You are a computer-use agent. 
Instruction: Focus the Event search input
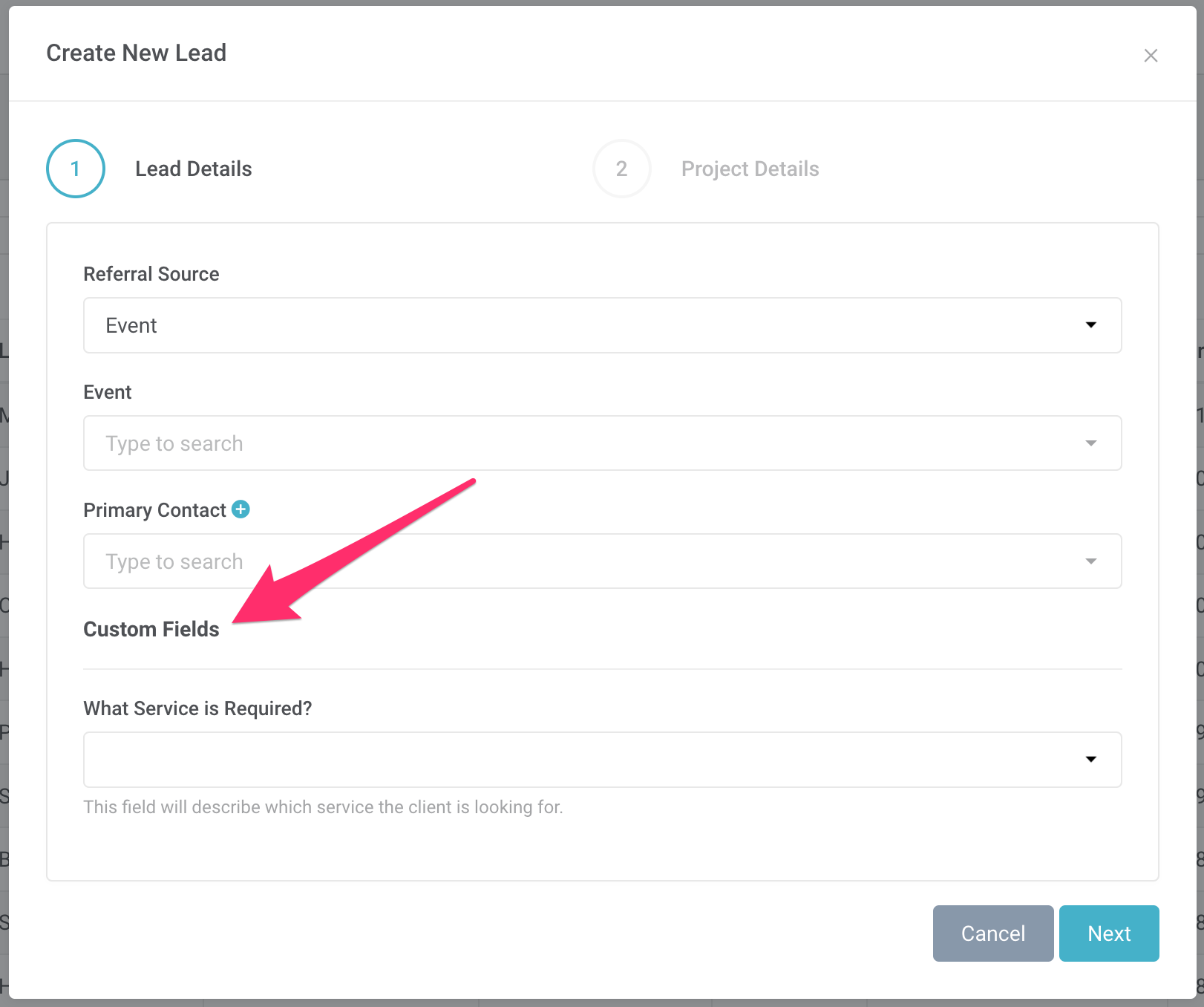pos(579,443)
